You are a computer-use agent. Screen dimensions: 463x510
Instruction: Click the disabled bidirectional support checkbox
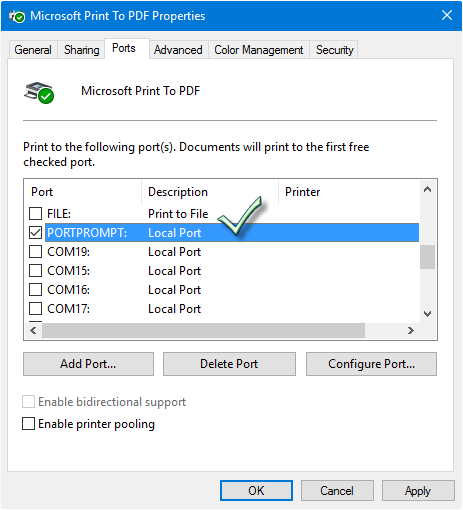(x=28, y=402)
